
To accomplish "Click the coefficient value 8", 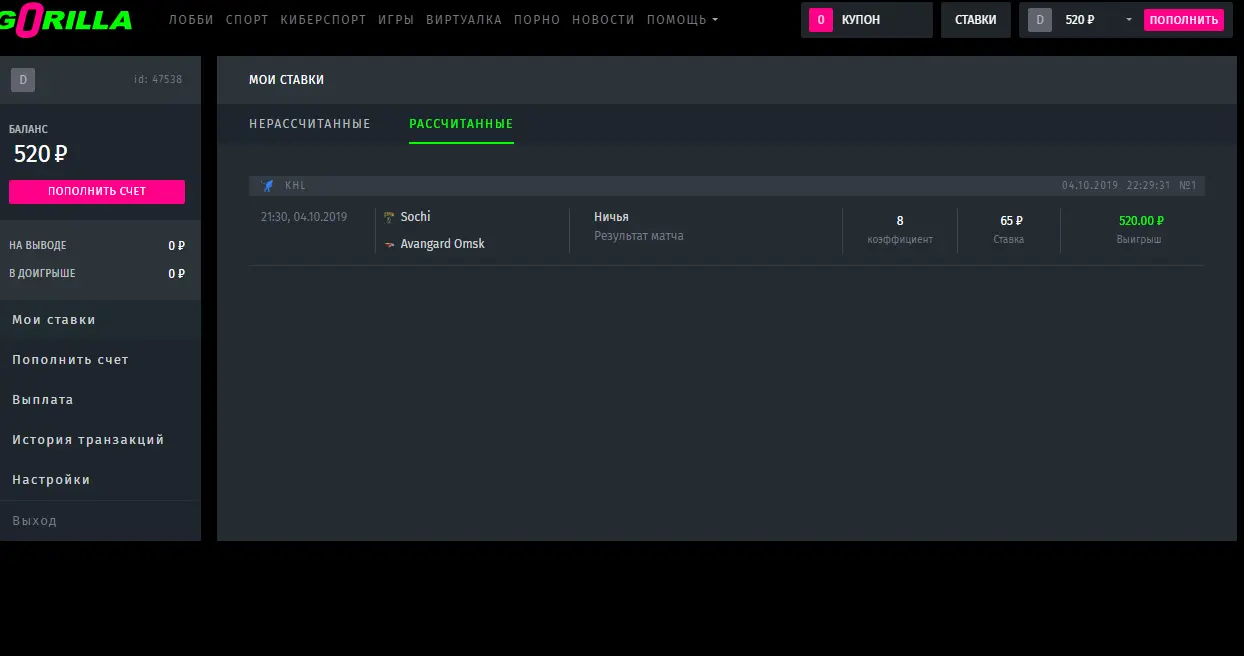I will 900,221.
